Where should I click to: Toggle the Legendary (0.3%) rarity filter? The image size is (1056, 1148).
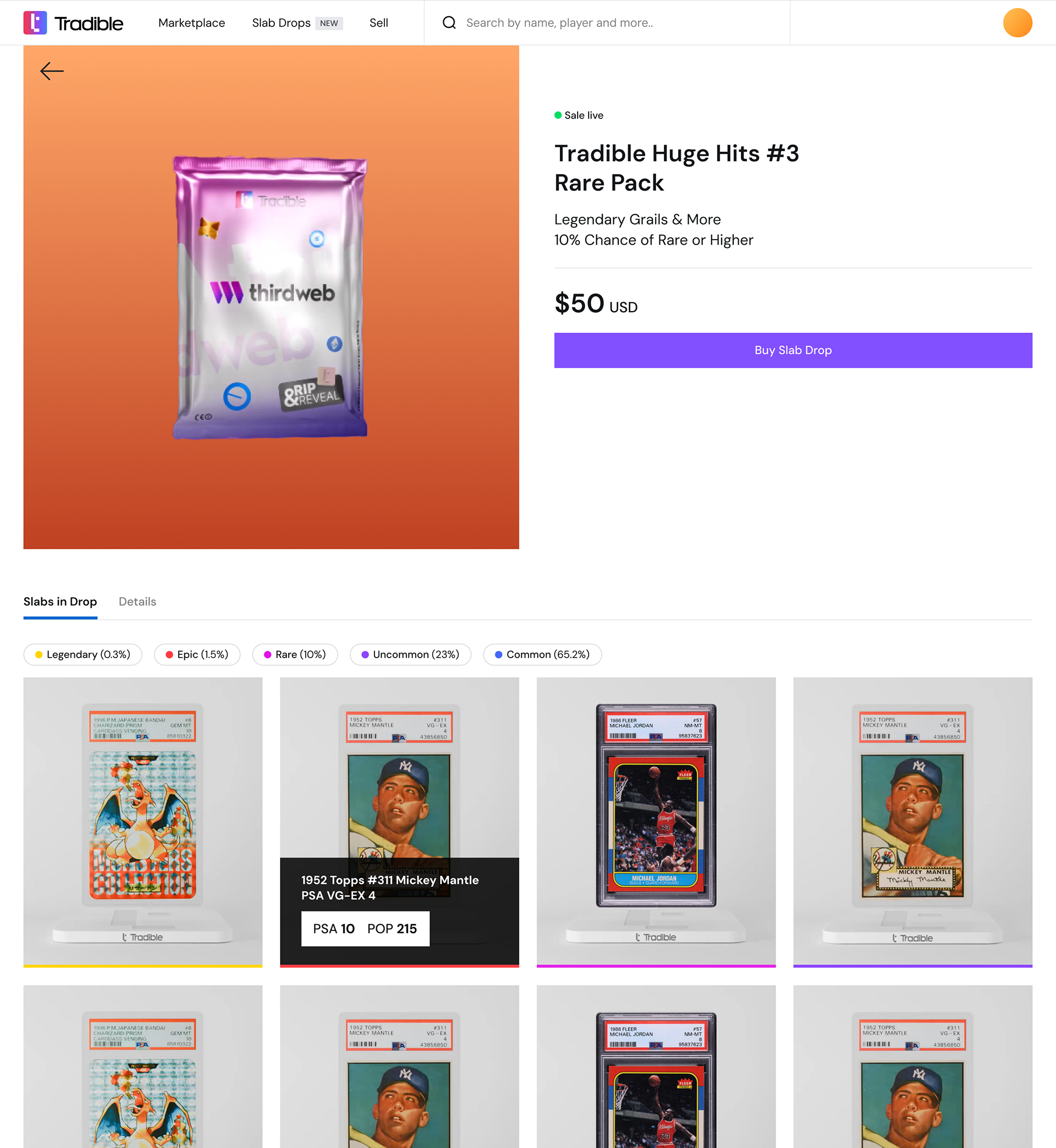click(83, 654)
